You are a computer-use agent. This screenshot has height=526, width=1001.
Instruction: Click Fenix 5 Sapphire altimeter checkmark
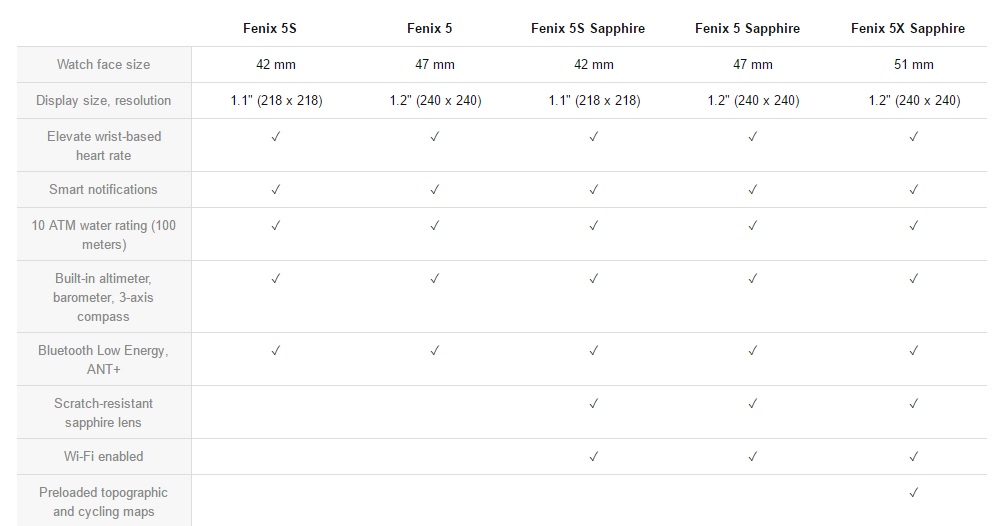tap(753, 278)
